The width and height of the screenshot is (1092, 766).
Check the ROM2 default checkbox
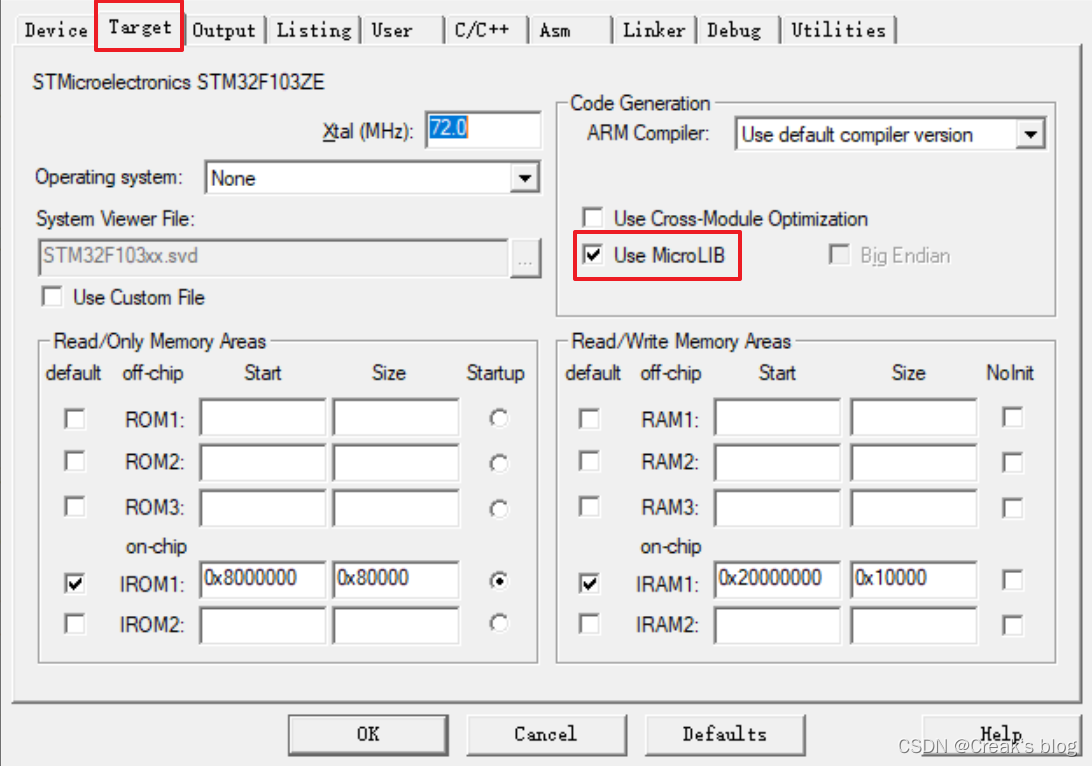click(x=75, y=461)
